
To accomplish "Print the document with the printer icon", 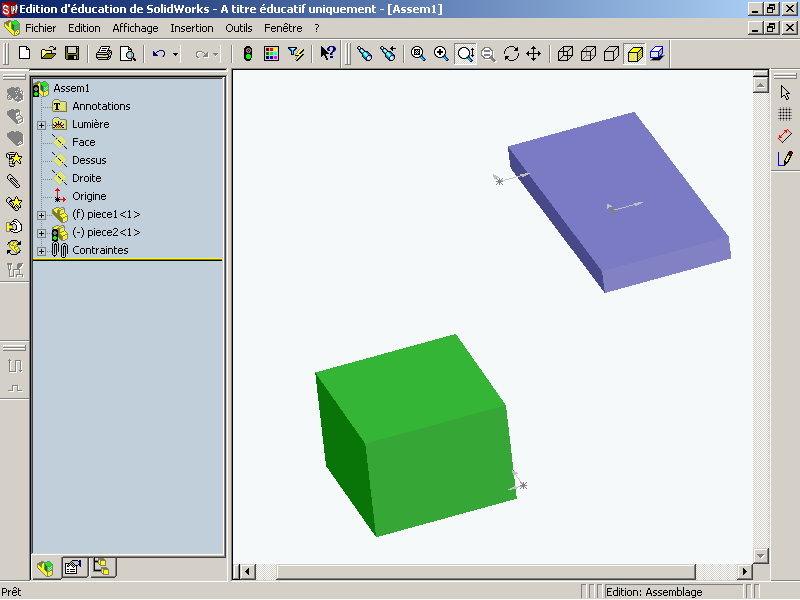I will point(104,54).
